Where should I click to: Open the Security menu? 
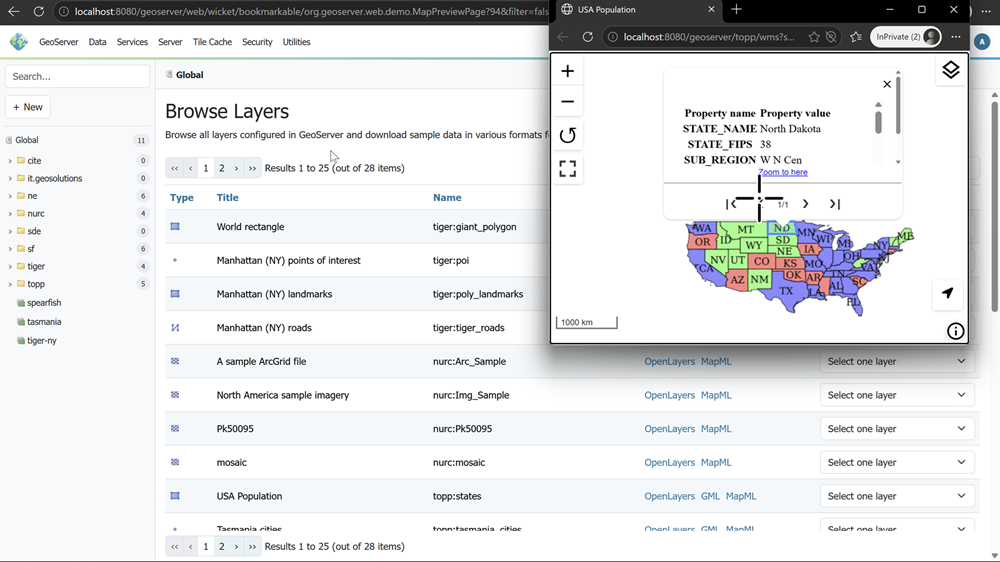[x=257, y=42]
